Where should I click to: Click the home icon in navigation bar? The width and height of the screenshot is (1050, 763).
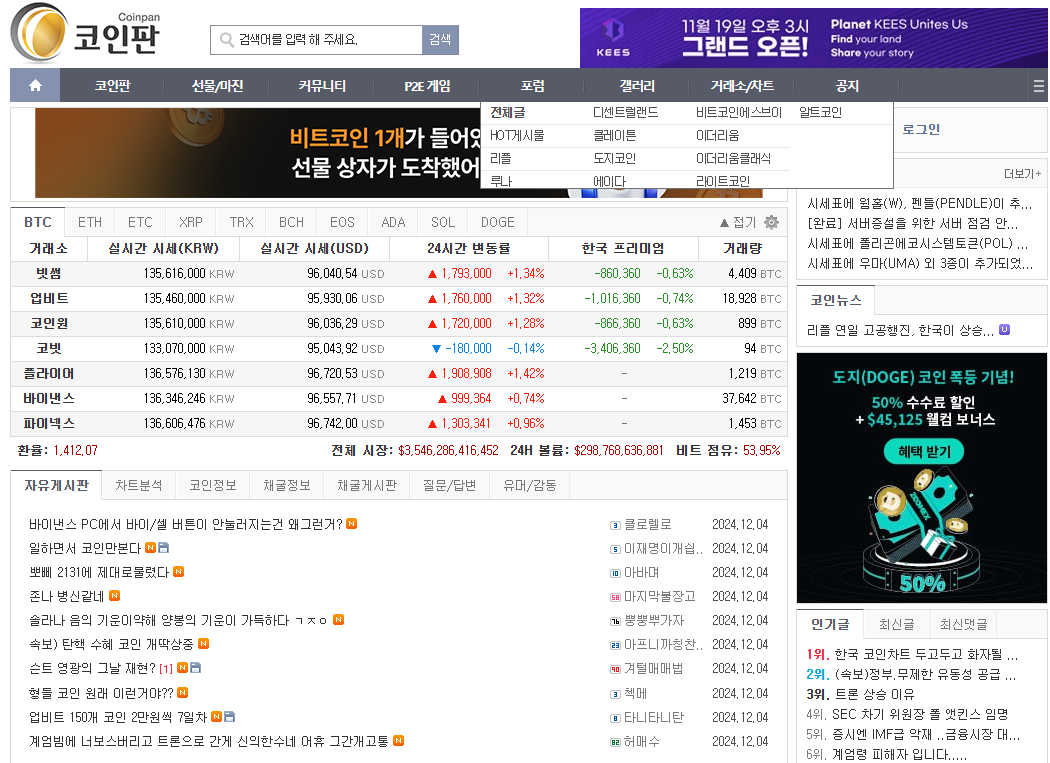click(x=35, y=86)
